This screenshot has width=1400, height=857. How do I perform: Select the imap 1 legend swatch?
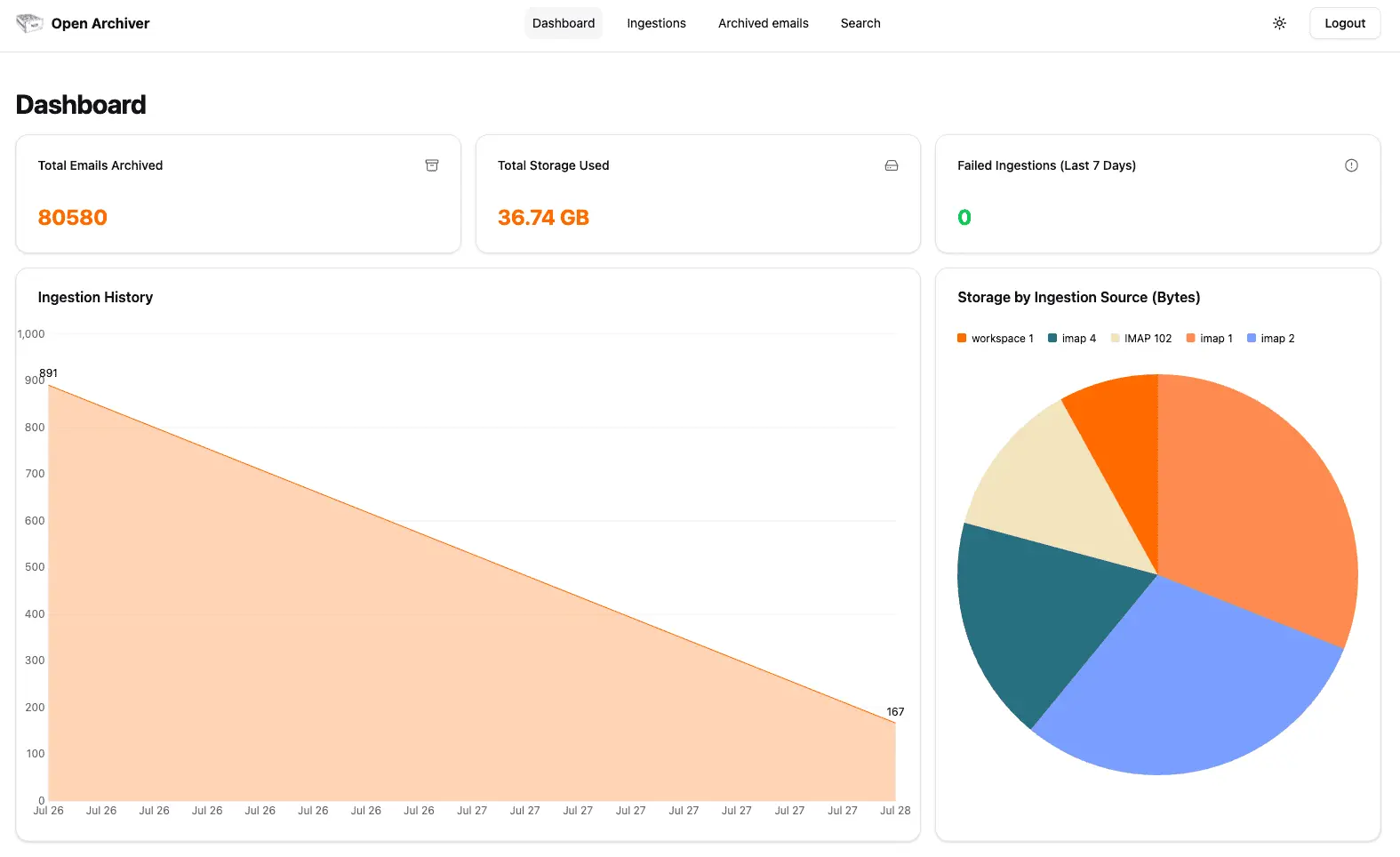coord(1191,339)
